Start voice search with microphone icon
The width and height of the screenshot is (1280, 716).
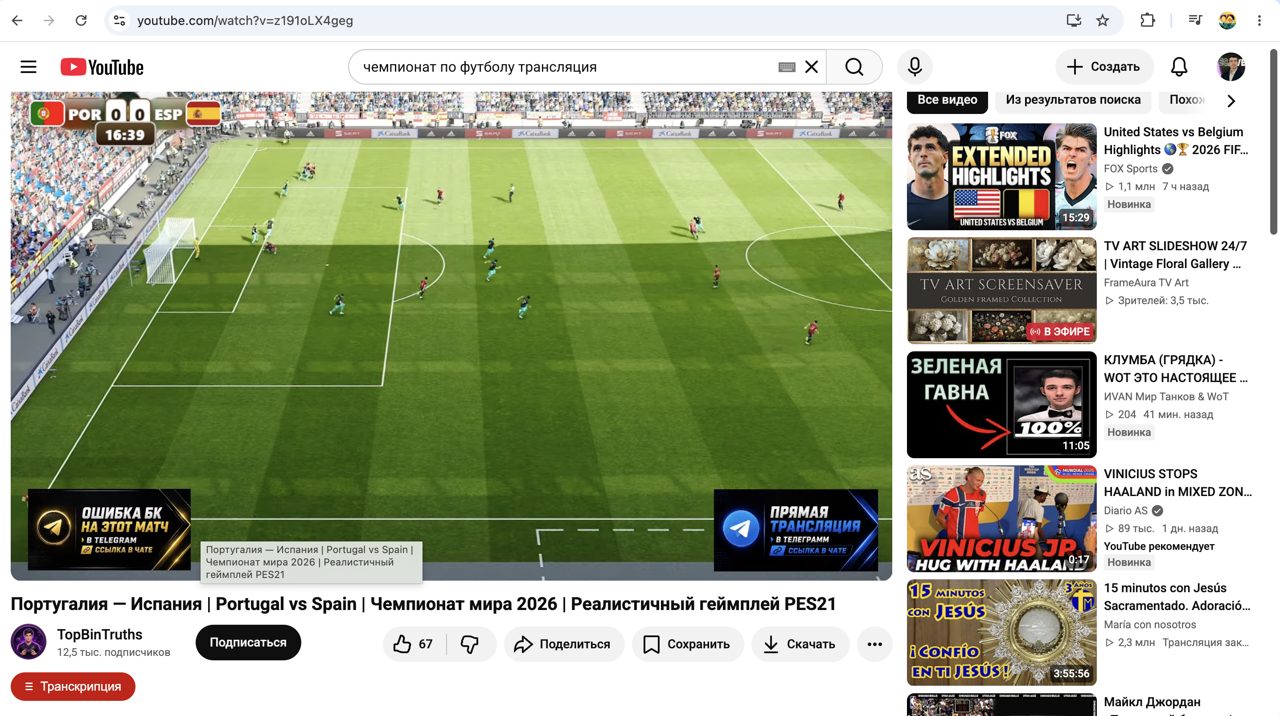coord(914,67)
